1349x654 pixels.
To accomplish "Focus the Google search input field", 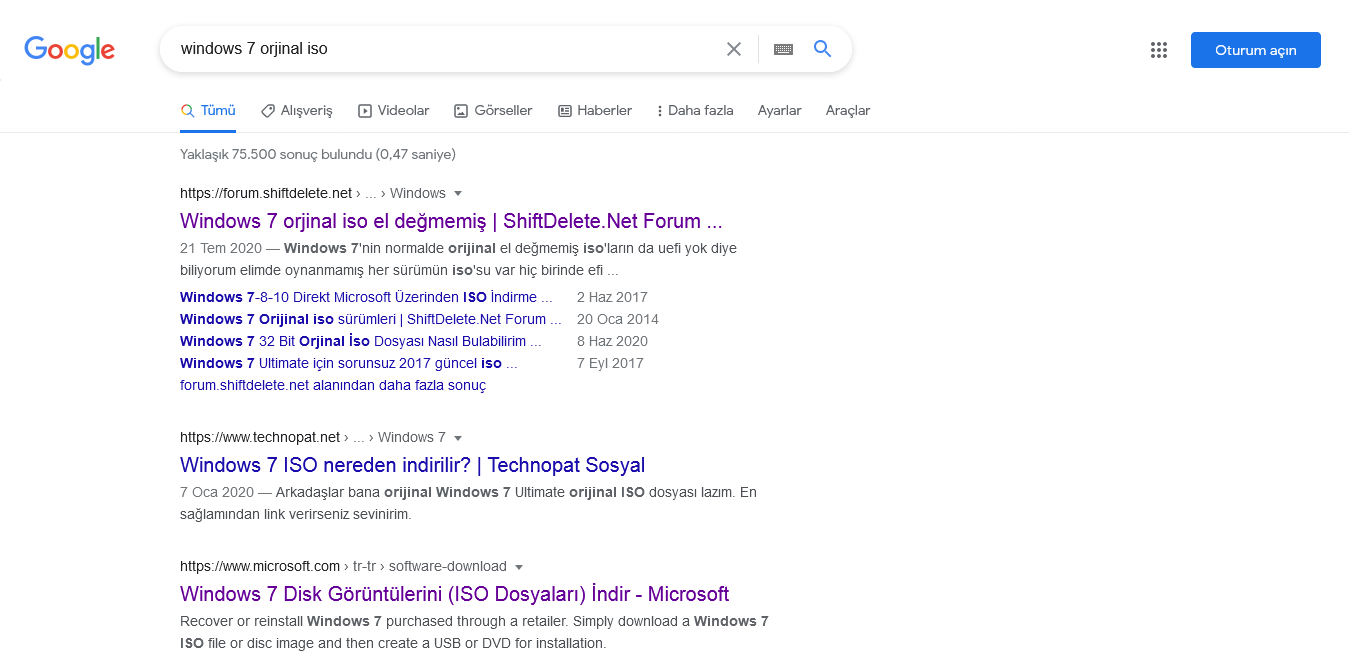I will (x=440, y=49).
